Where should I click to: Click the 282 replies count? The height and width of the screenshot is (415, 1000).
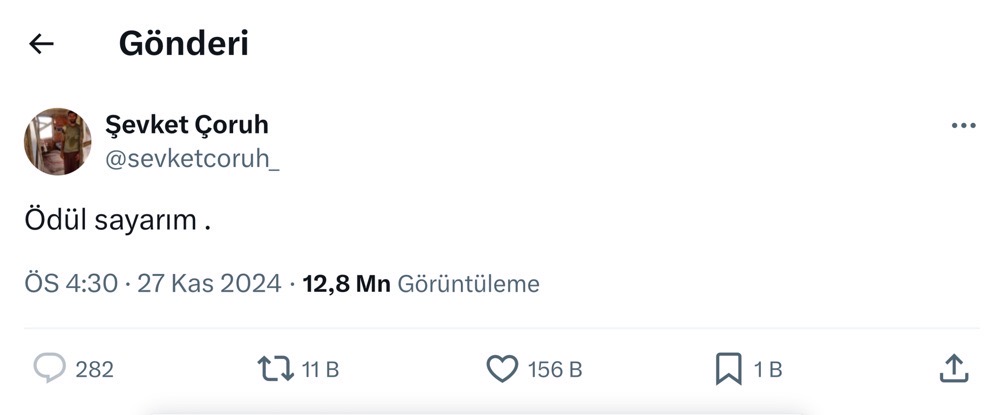95,370
